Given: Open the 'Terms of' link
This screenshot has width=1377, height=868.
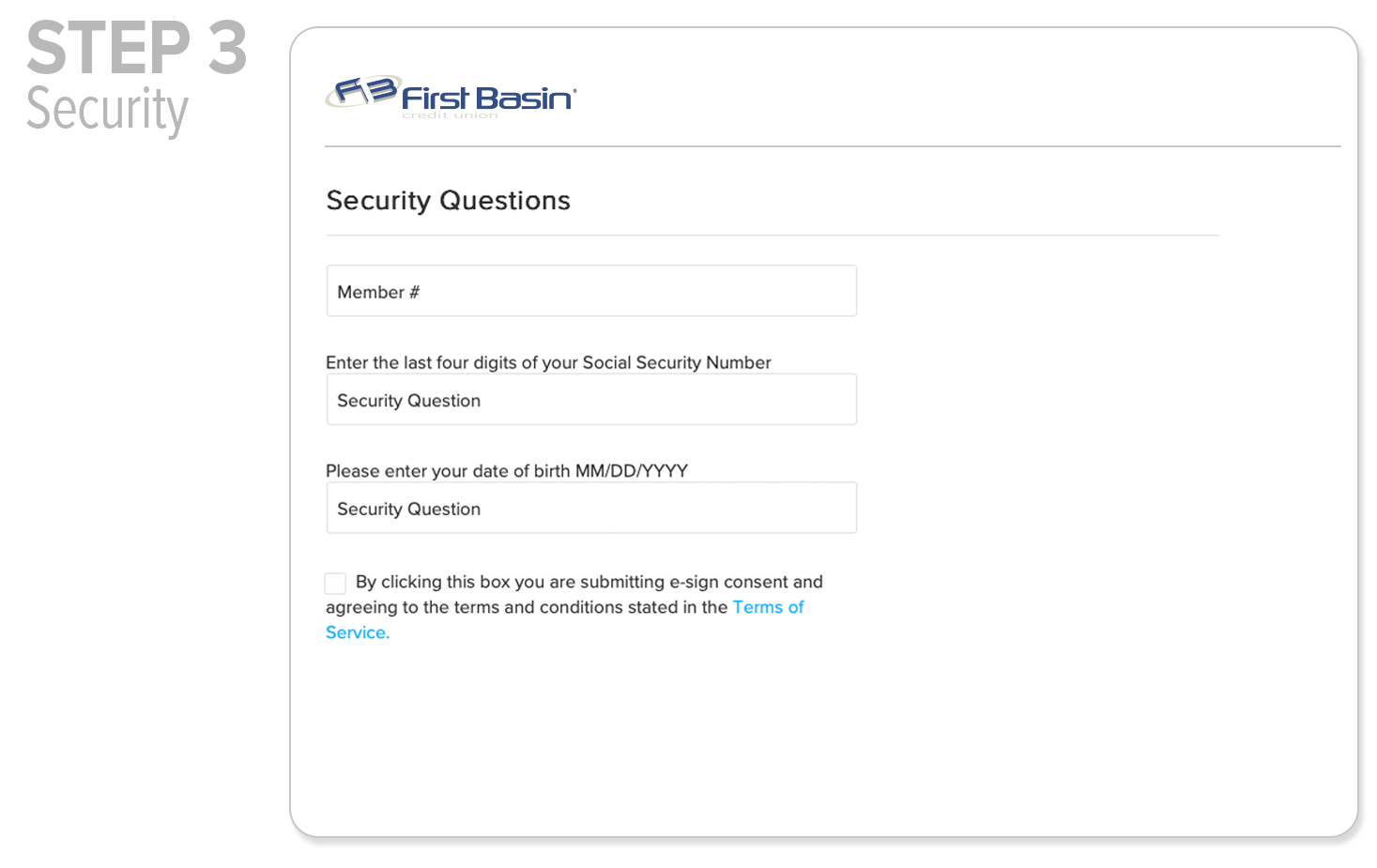Looking at the screenshot, I should click(x=768, y=607).
